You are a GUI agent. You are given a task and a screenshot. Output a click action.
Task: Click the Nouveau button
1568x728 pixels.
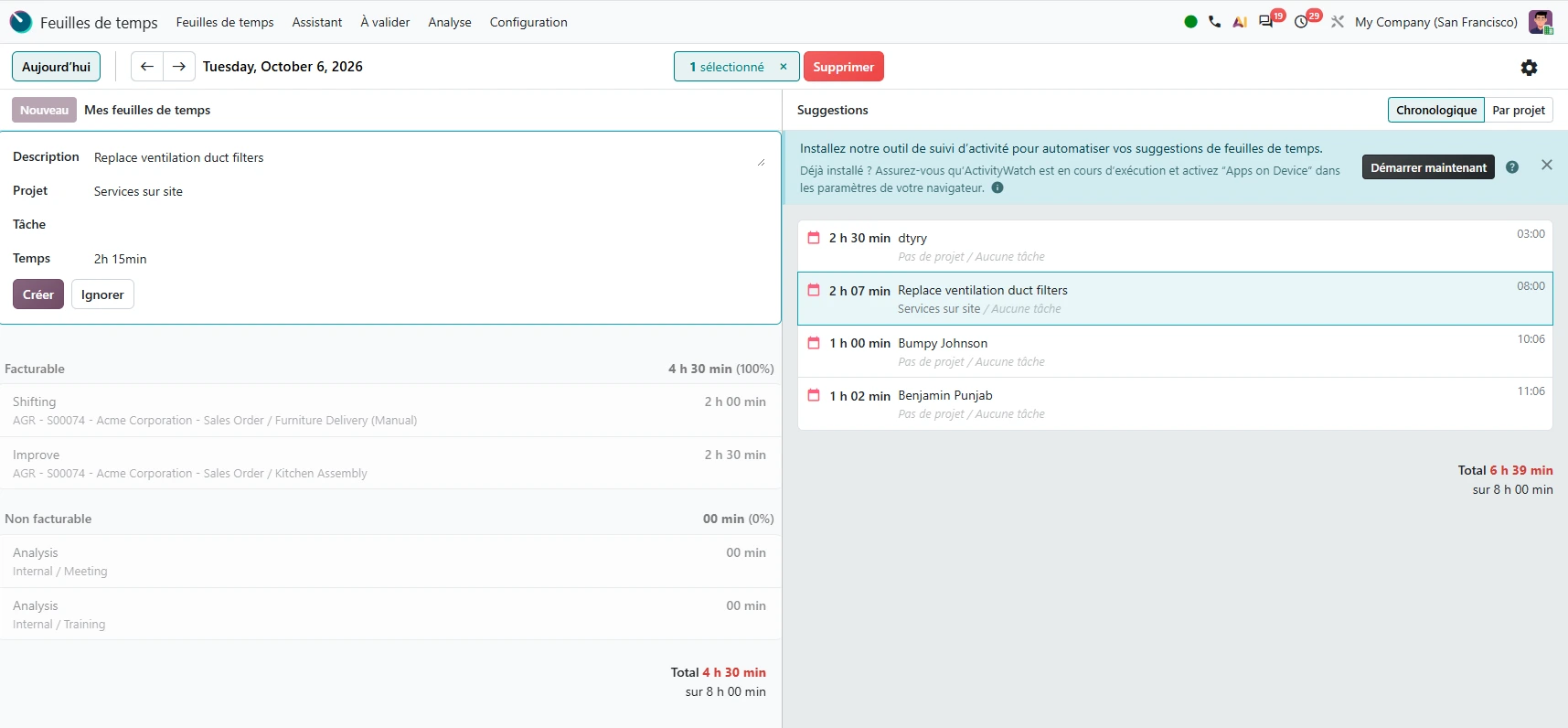point(44,110)
